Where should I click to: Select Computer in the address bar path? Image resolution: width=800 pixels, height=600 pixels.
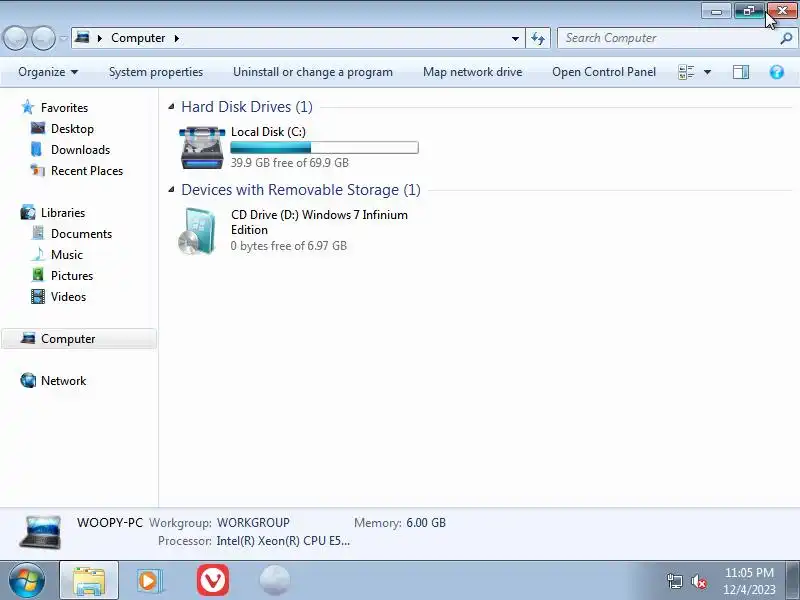(x=138, y=38)
